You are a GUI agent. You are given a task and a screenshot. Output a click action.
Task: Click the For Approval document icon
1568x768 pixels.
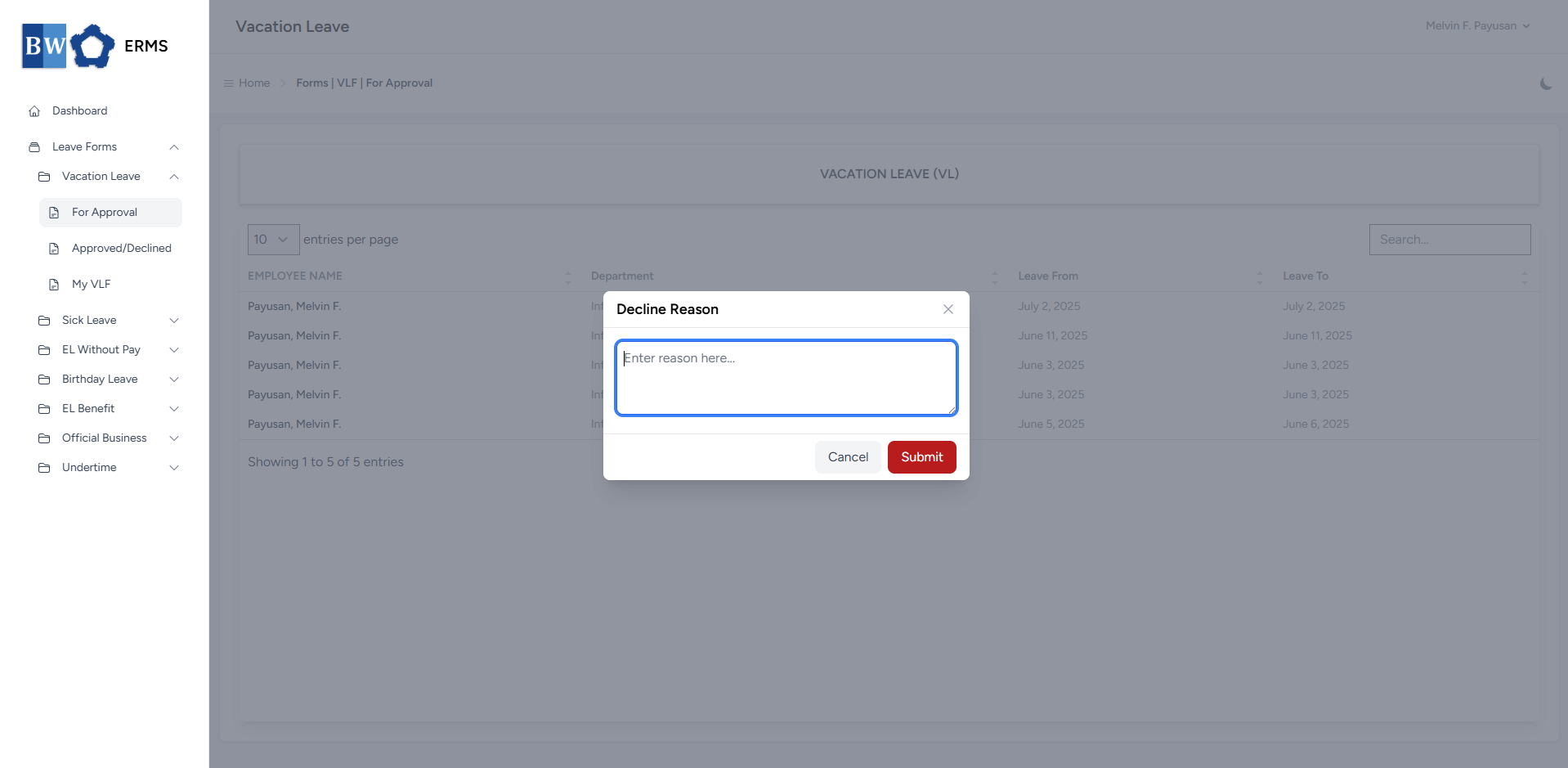tap(54, 213)
